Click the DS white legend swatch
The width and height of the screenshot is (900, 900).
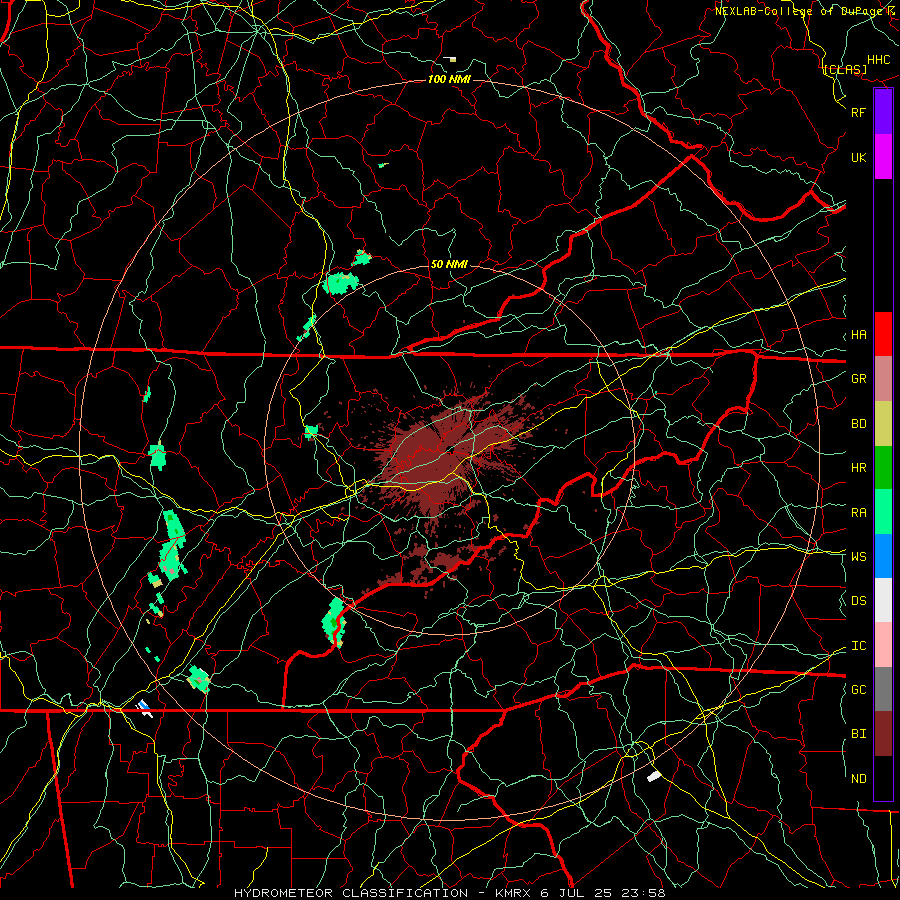[x=883, y=600]
